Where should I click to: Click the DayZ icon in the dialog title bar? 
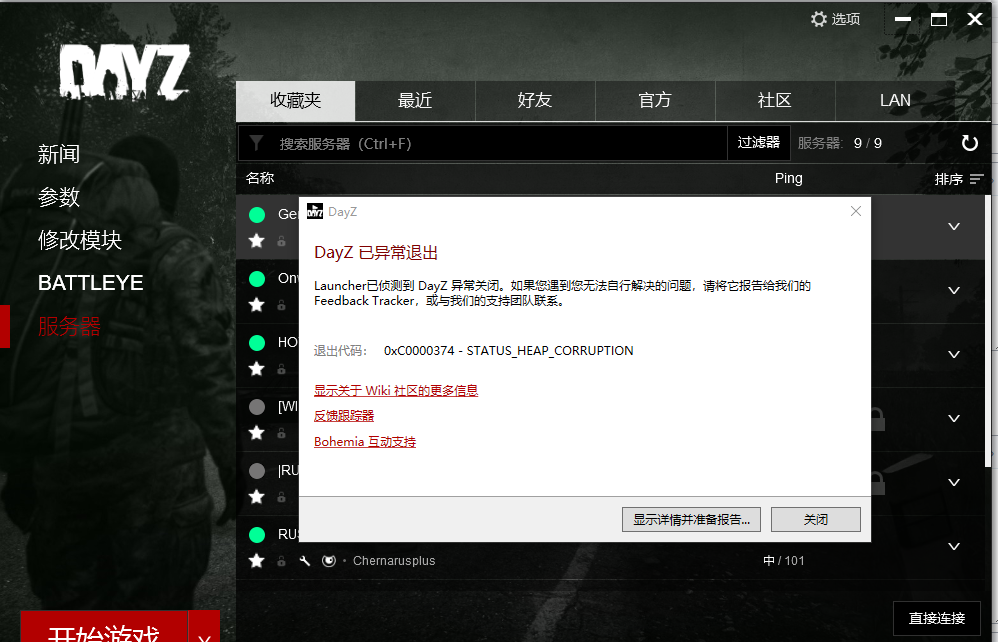click(315, 211)
